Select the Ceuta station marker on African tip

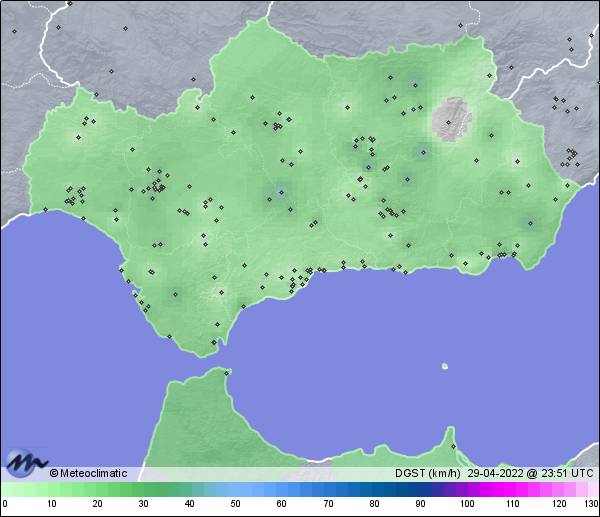point(227,373)
